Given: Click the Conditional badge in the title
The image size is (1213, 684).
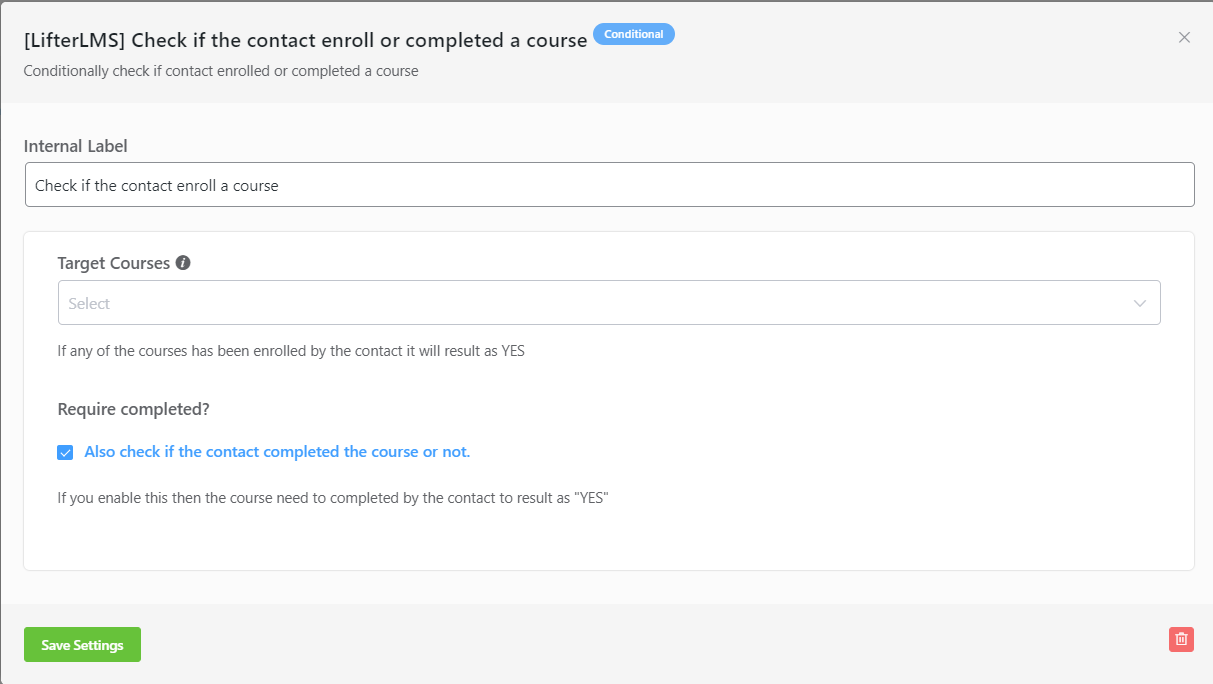Looking at the screenshot, I should (x=634, y=33).
